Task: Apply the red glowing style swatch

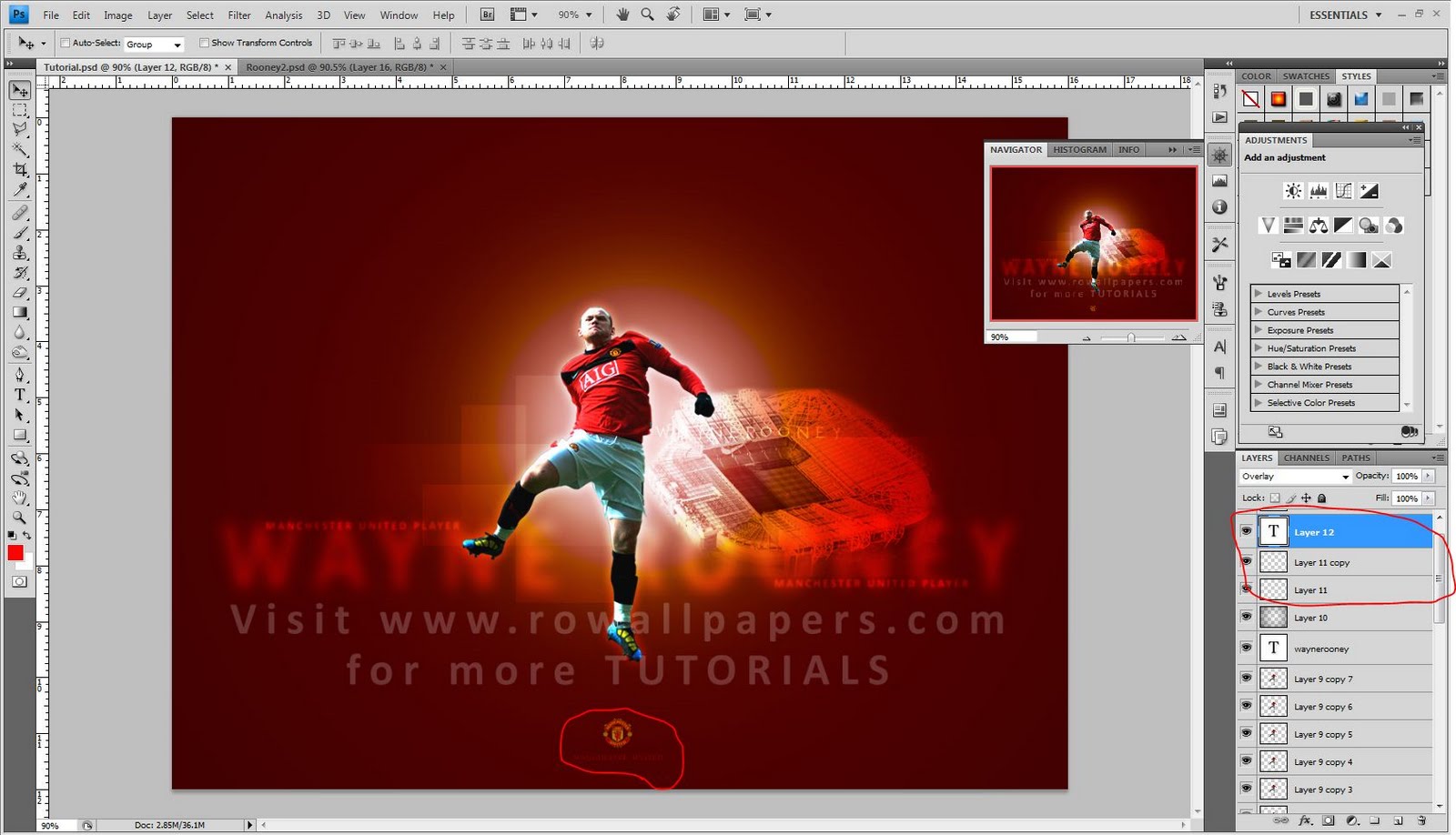Action: pos(1279,99)
